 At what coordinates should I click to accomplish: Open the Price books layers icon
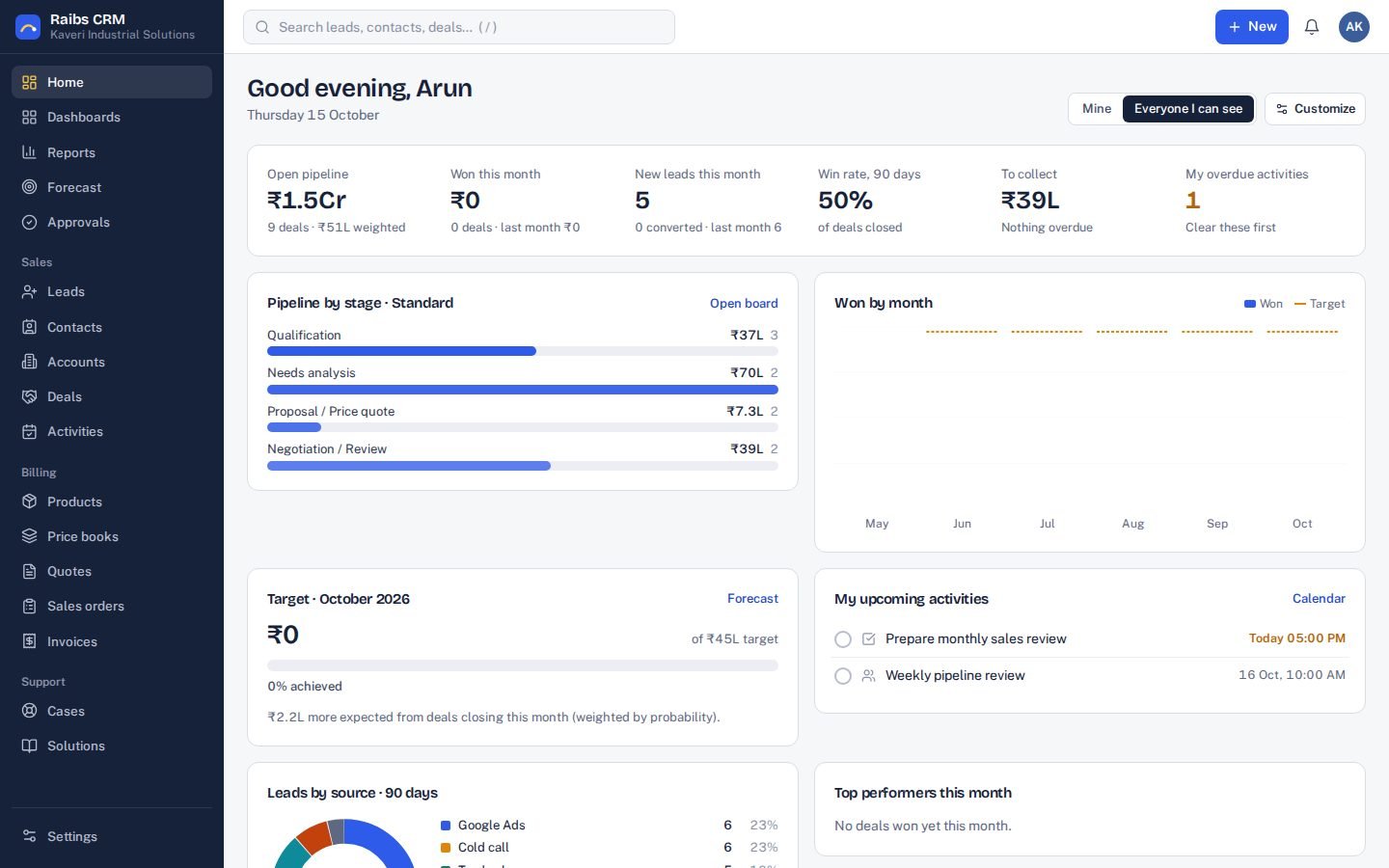point(29,536)
